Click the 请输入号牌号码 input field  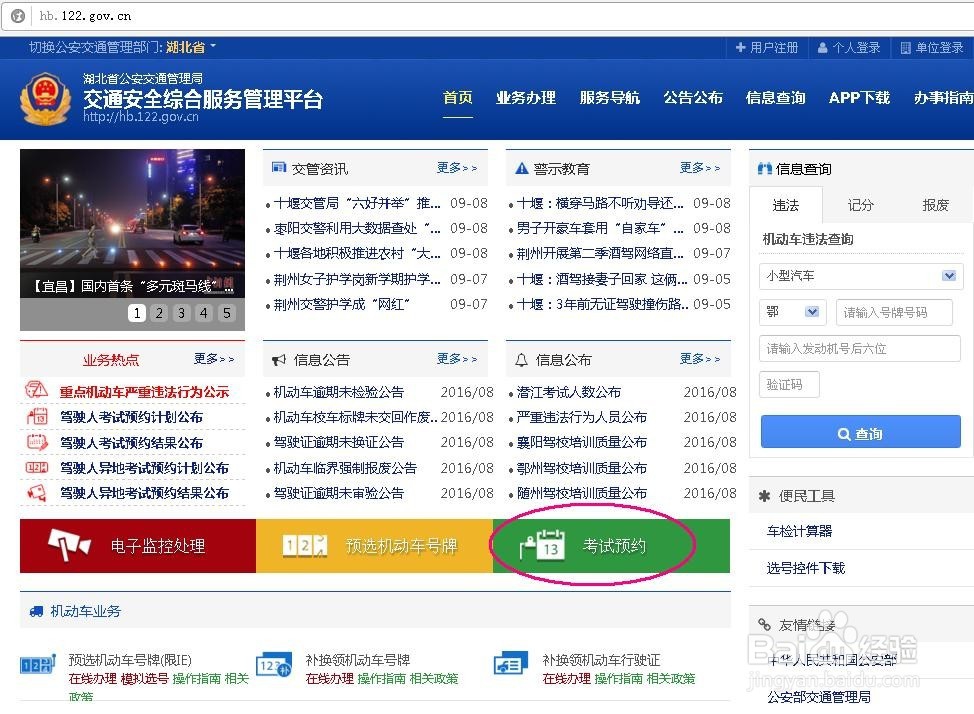[894, 312]
